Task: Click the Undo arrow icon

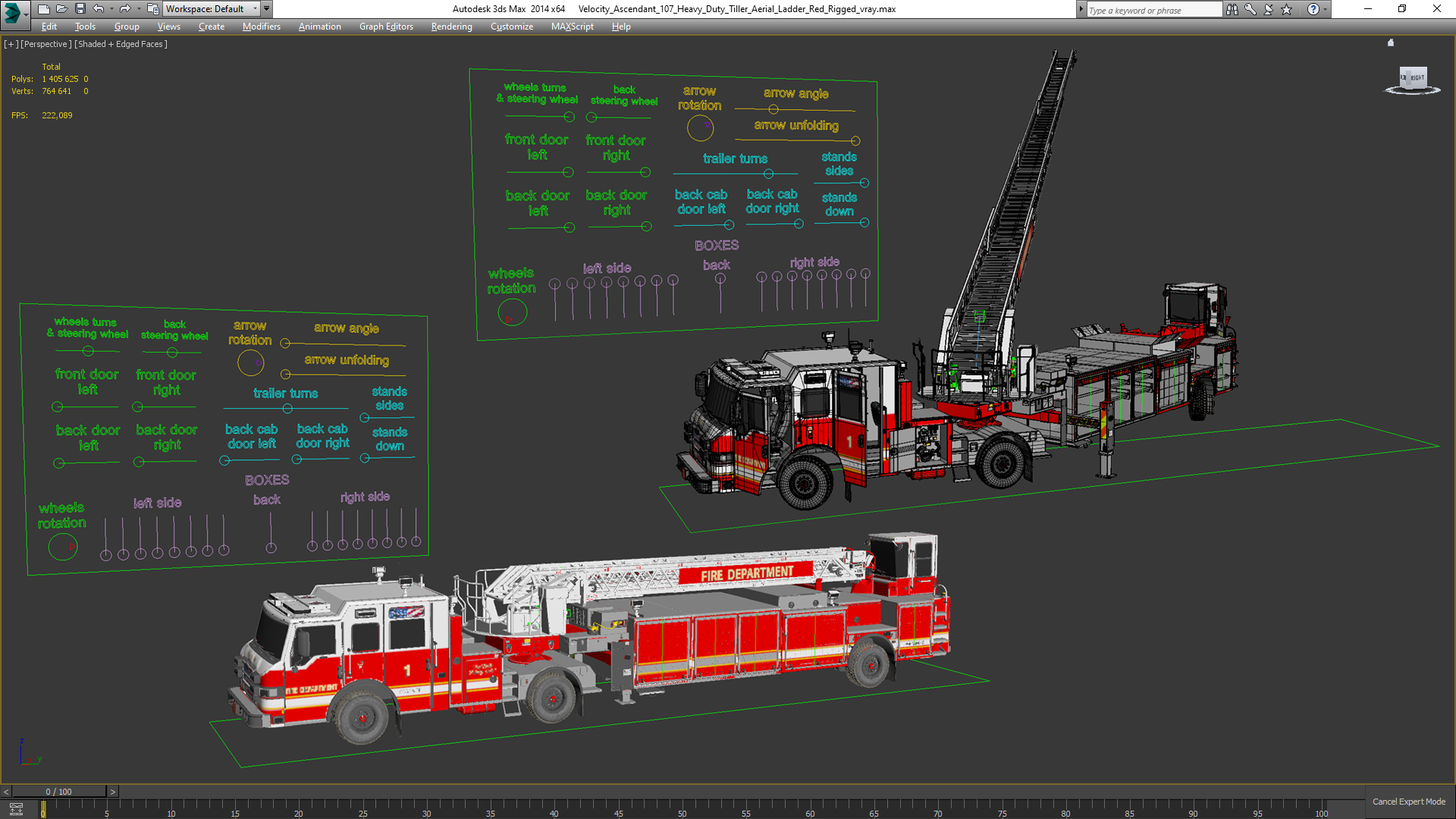Action: (x=99, y=9)
